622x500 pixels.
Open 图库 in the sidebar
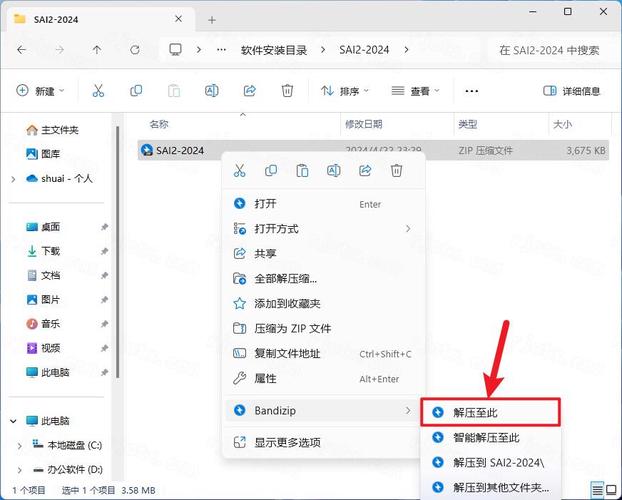click(43, 154)
